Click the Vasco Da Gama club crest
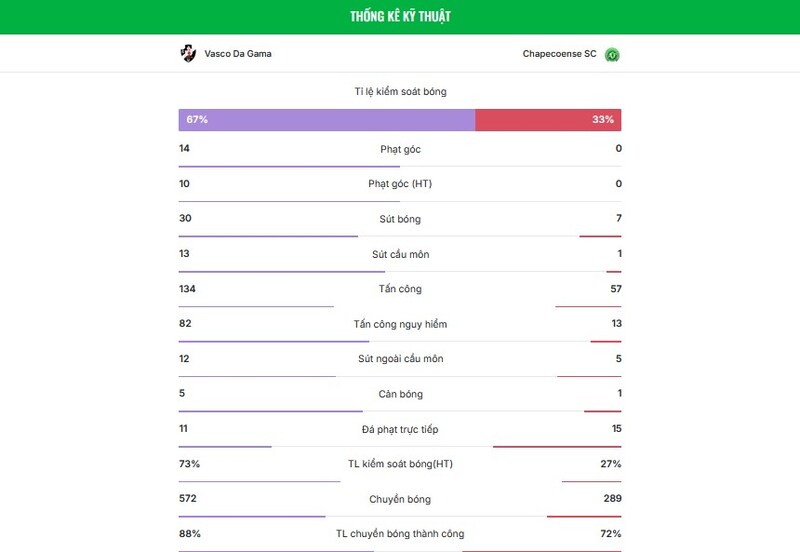 point(187,53)
